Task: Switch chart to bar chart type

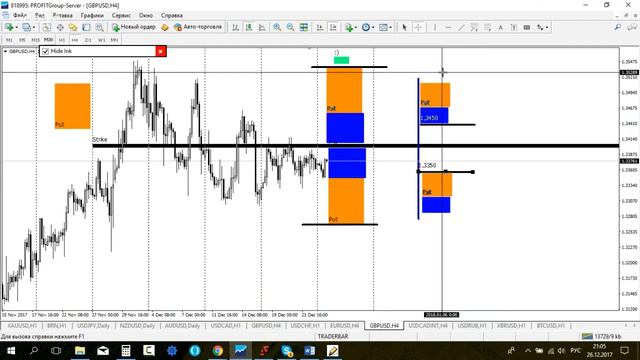Action: pyautogui.click(x=236, y=27)
